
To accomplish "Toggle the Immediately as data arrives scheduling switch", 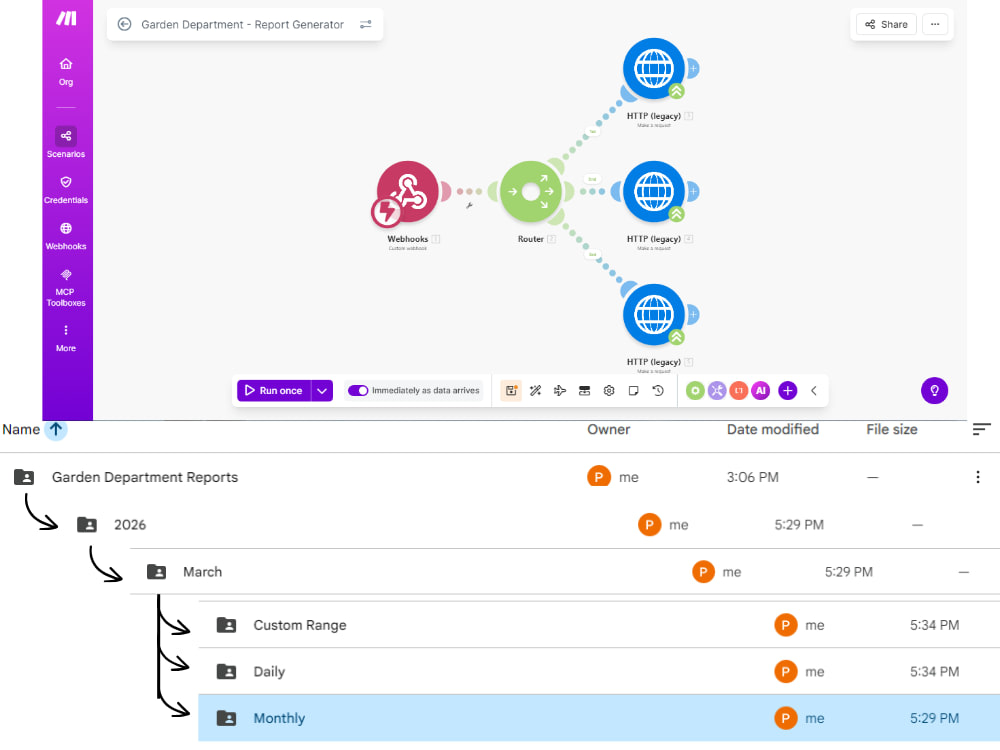I will pos(358,390).
